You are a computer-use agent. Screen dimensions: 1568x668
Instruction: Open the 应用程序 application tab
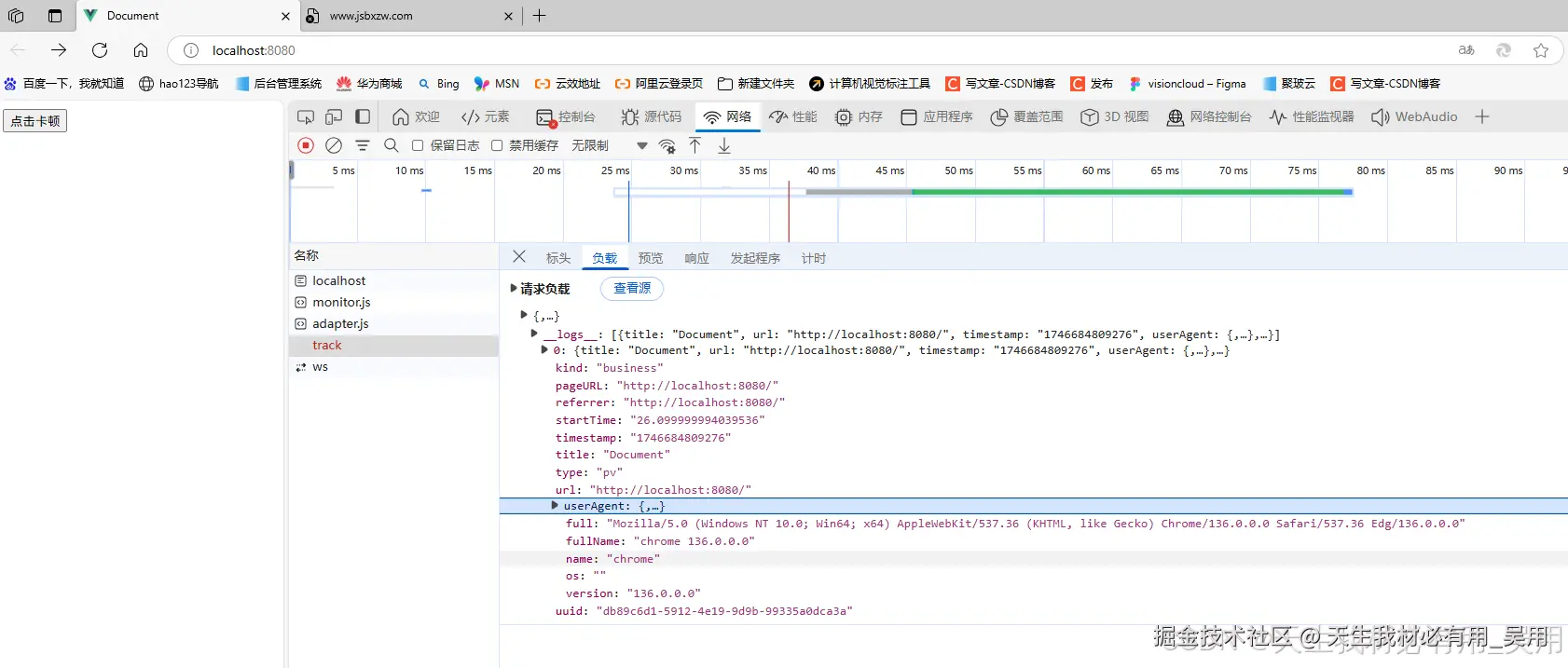click(937, 117)
